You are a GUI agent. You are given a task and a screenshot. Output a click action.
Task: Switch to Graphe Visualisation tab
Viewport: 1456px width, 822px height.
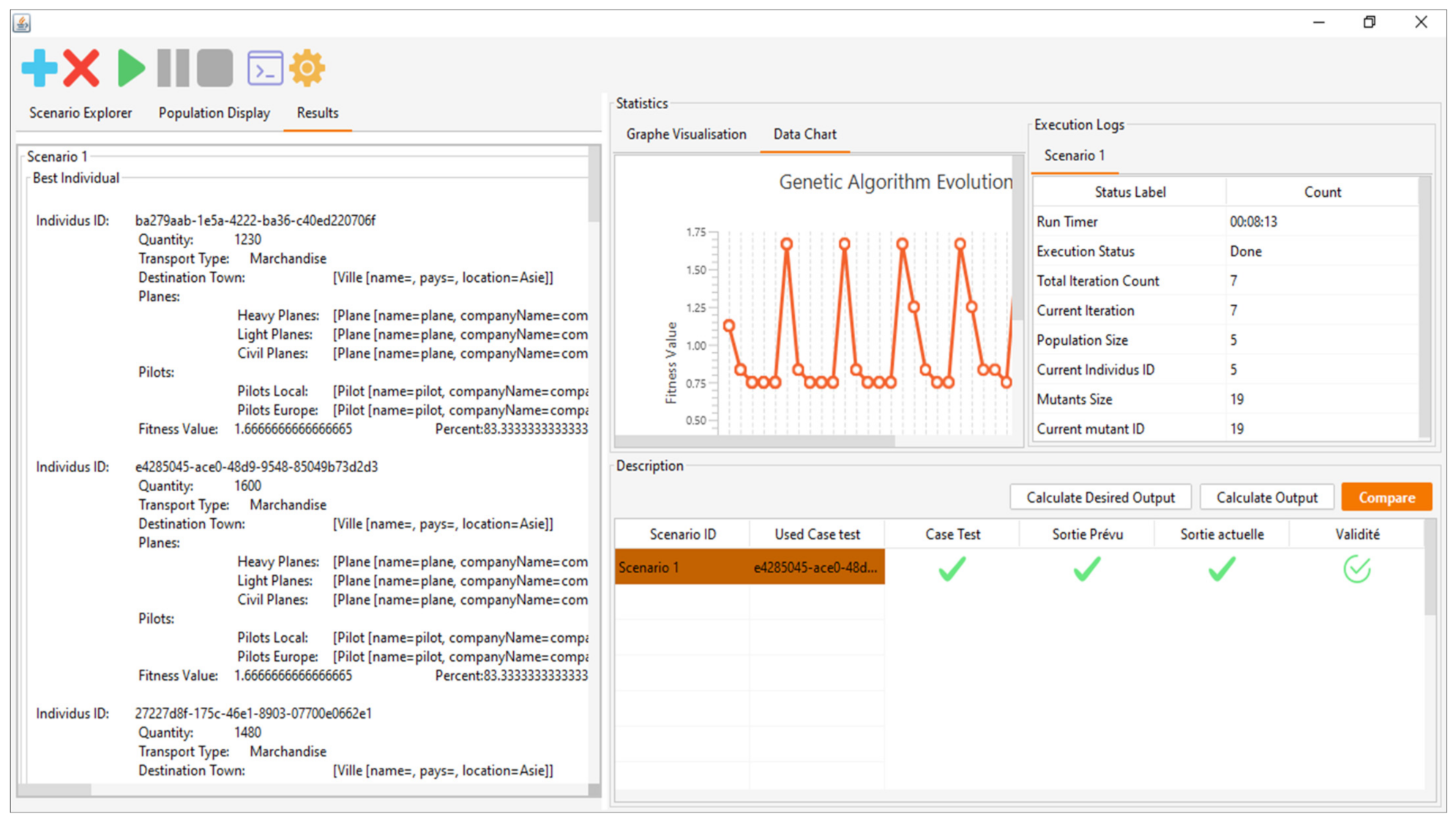point(686,134)
